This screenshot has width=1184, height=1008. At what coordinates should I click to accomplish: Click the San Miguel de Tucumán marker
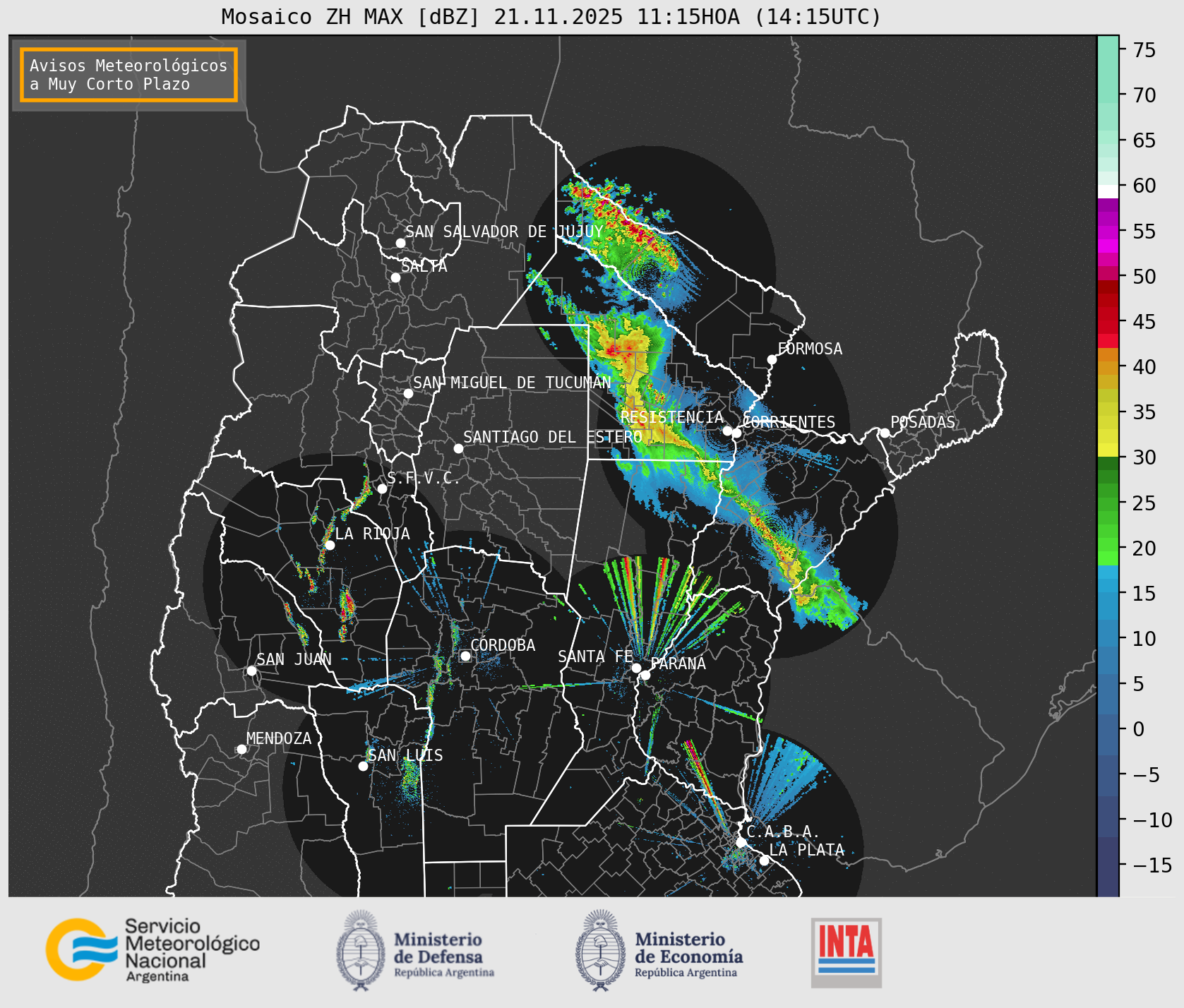408,393
